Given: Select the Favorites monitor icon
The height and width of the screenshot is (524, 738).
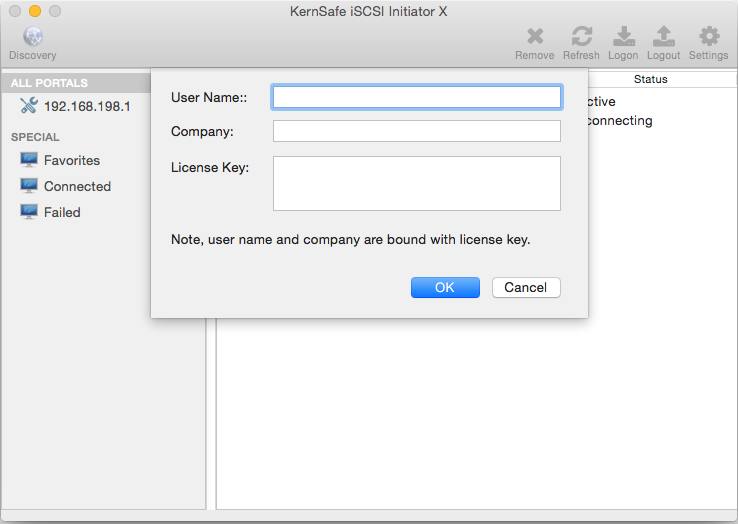Looking at the screenshot, I should tap(29, 160).
